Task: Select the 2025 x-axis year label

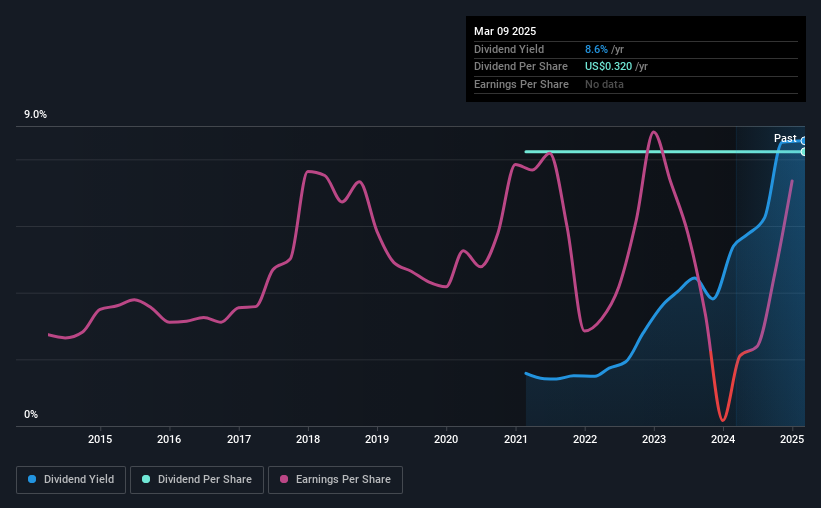Action: pyautogui.click(x=792, y=439)
